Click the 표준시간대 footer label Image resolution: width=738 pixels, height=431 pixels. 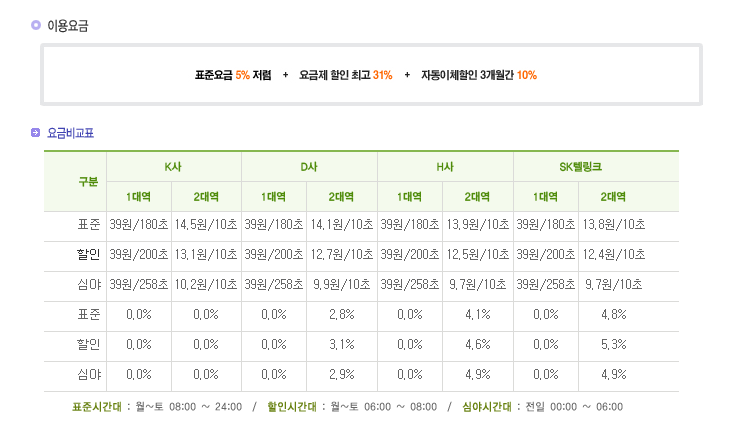pyautogui.click(x=96, y=407)
